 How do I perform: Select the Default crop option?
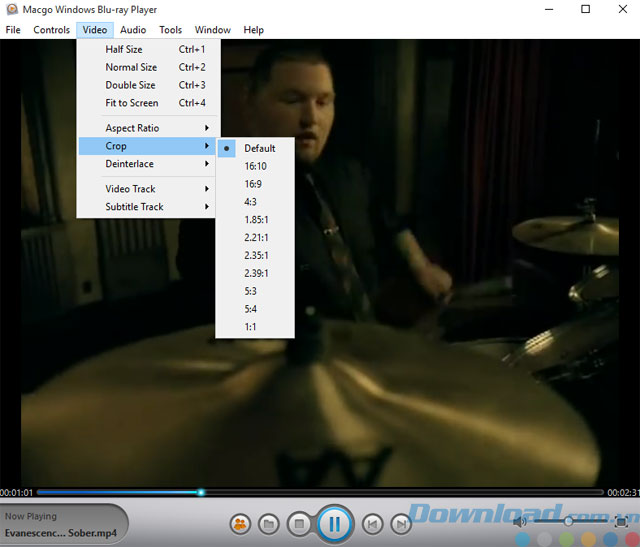[259, 148]
